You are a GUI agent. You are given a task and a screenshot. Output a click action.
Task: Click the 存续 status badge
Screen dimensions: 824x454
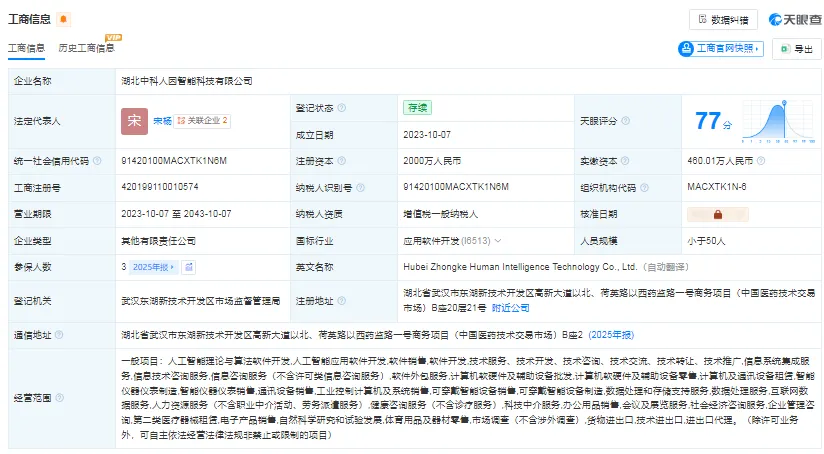(417, 108)
